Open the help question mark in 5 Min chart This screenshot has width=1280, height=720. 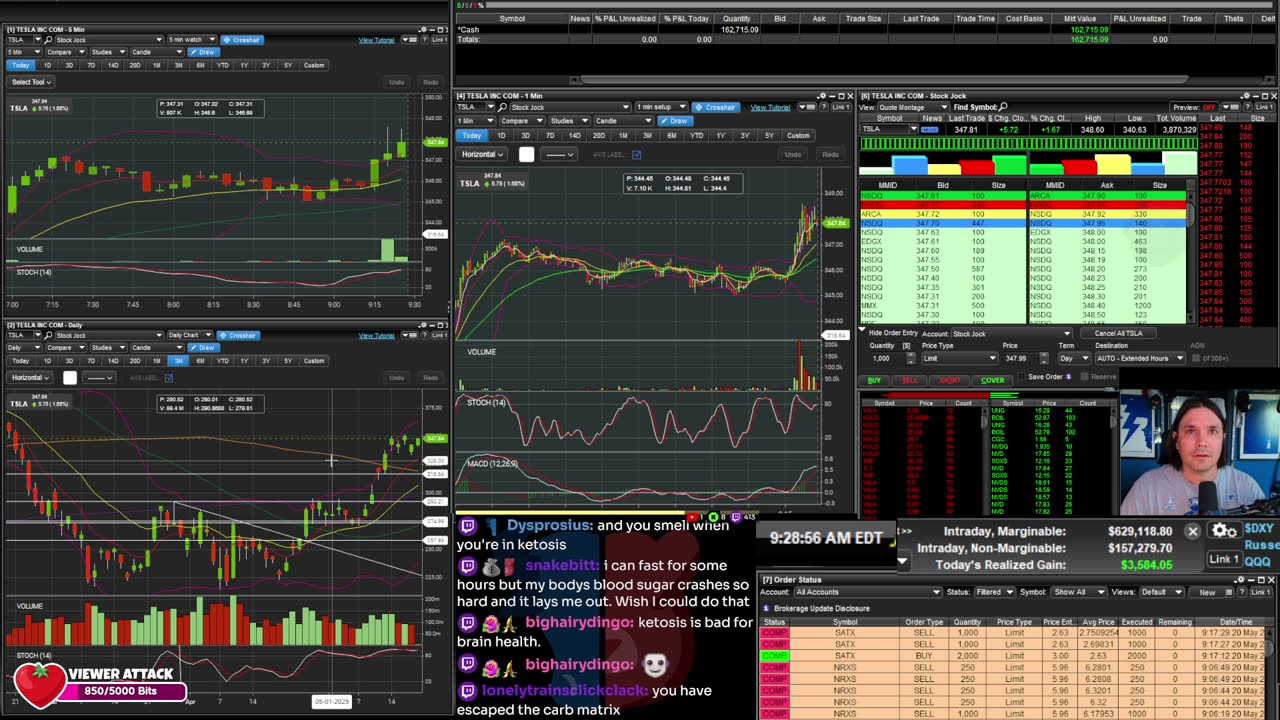click(424, 40)
